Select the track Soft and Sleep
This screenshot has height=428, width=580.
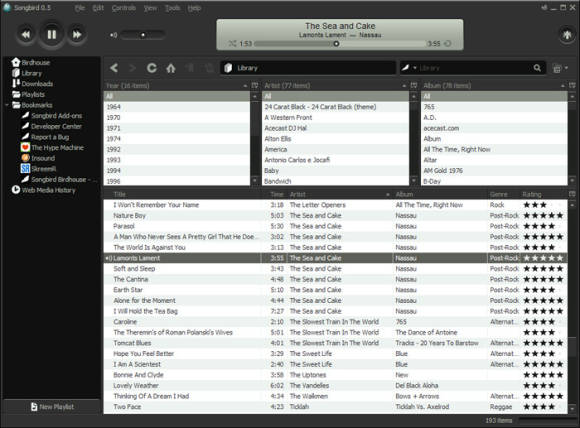click(335, 269)
